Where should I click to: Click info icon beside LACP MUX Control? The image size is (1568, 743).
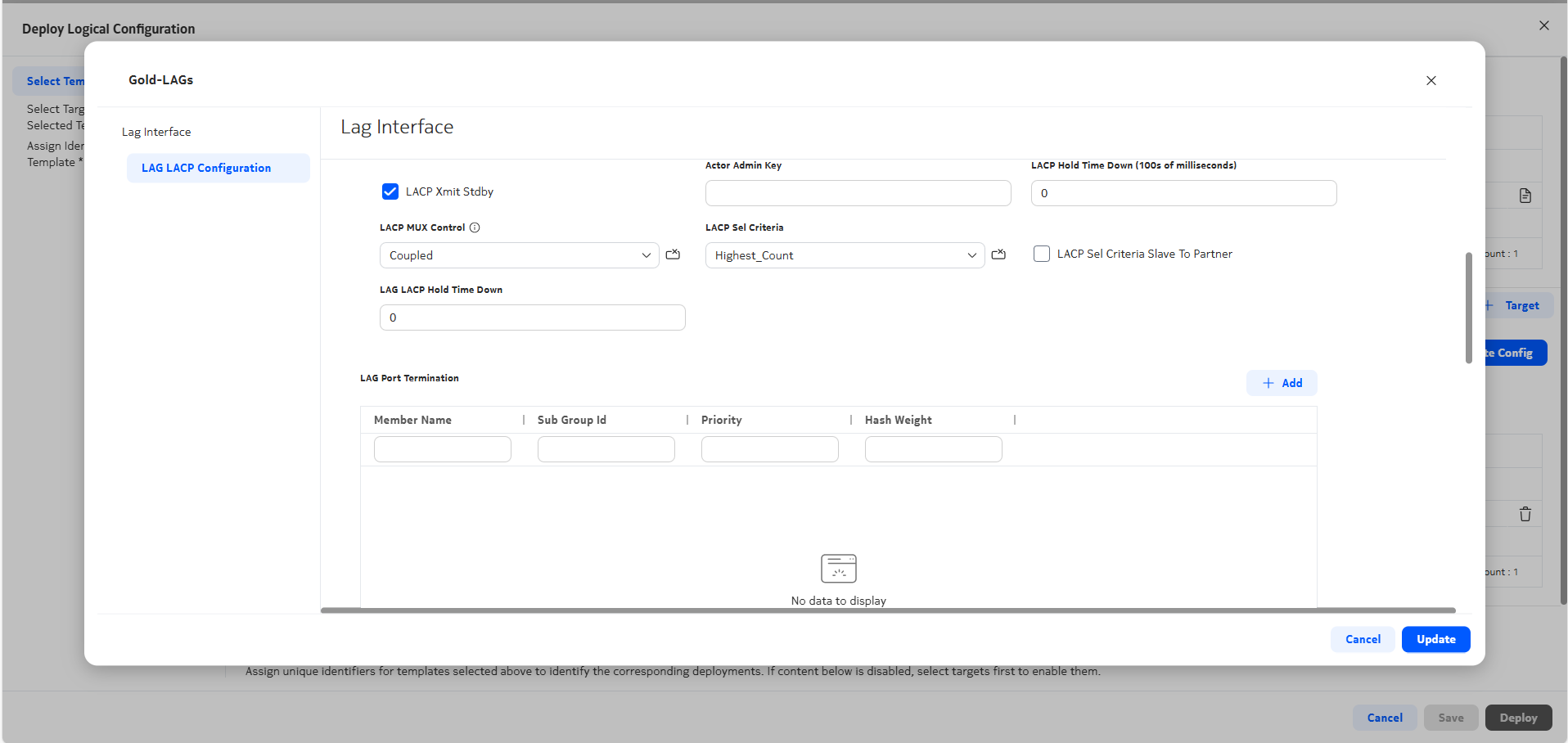475,227
